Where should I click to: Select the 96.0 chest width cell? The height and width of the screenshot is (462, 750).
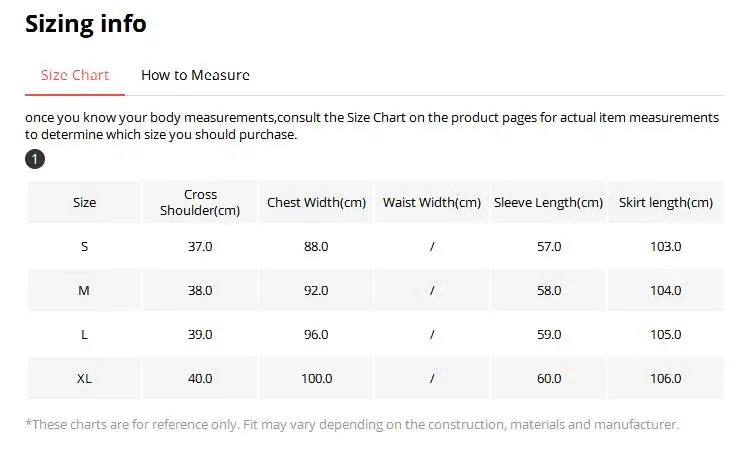[316, 335]
